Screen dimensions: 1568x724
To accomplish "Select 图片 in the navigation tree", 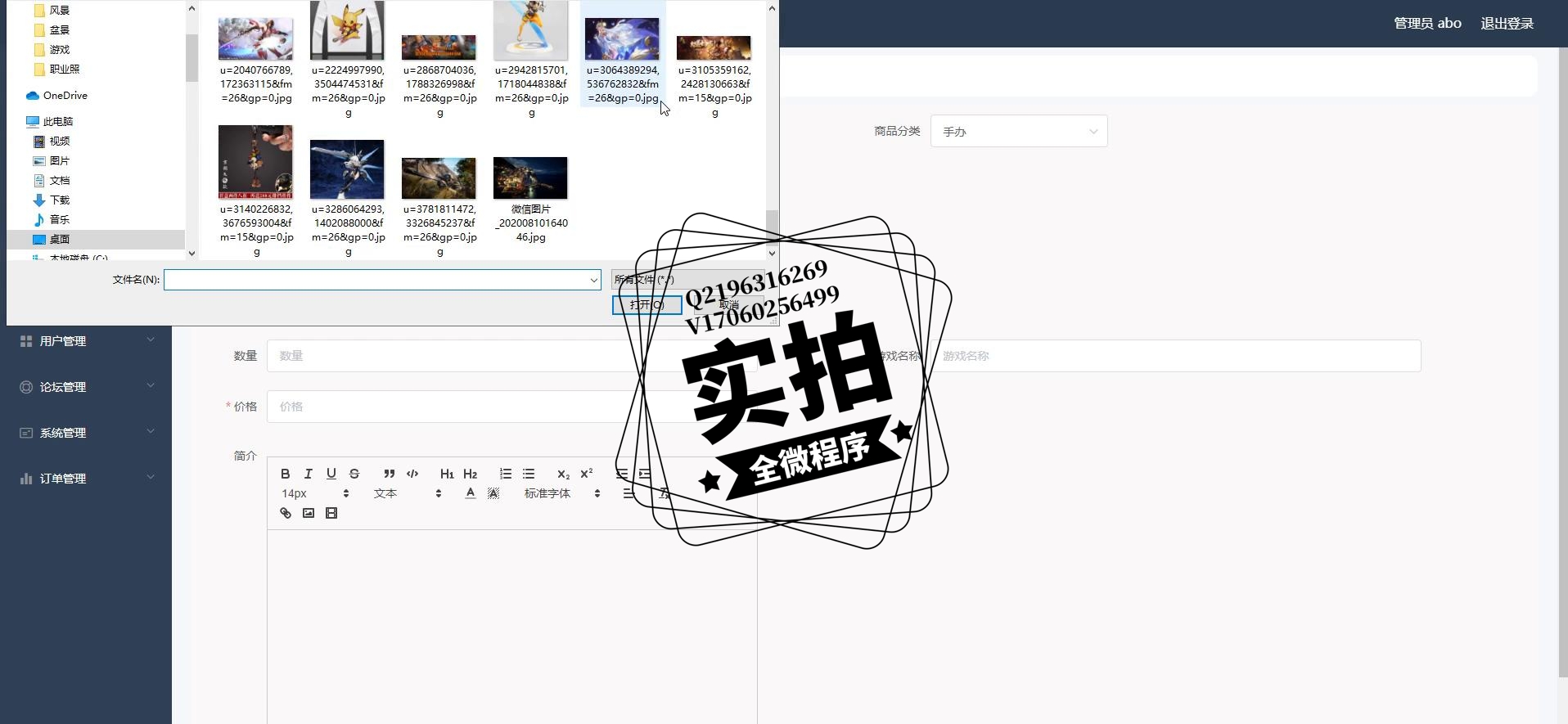I will [x=52, y=160].
